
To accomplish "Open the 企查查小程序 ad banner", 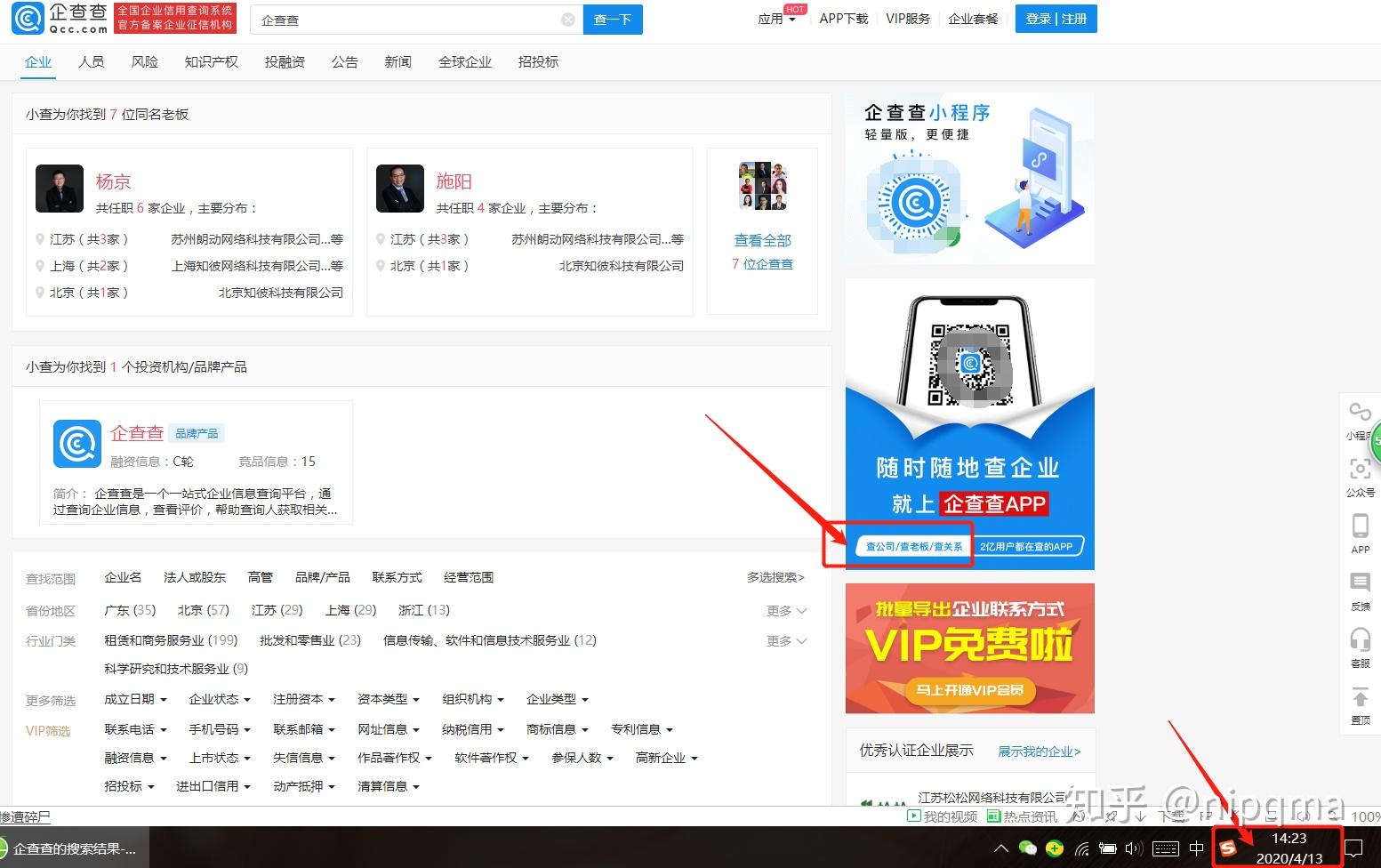I will pos(970,178).
